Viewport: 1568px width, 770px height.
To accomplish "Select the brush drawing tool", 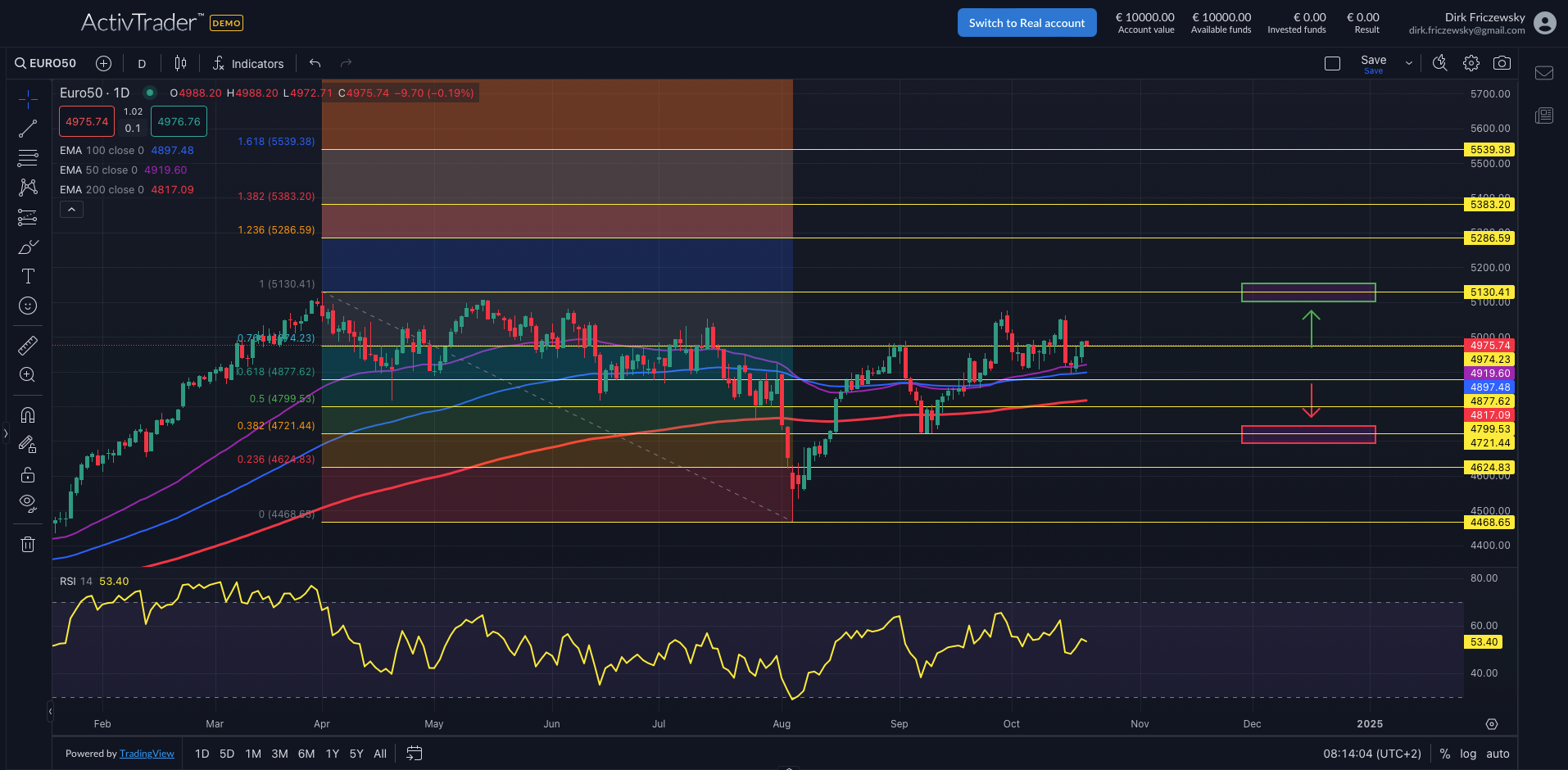I will point(28,247).
